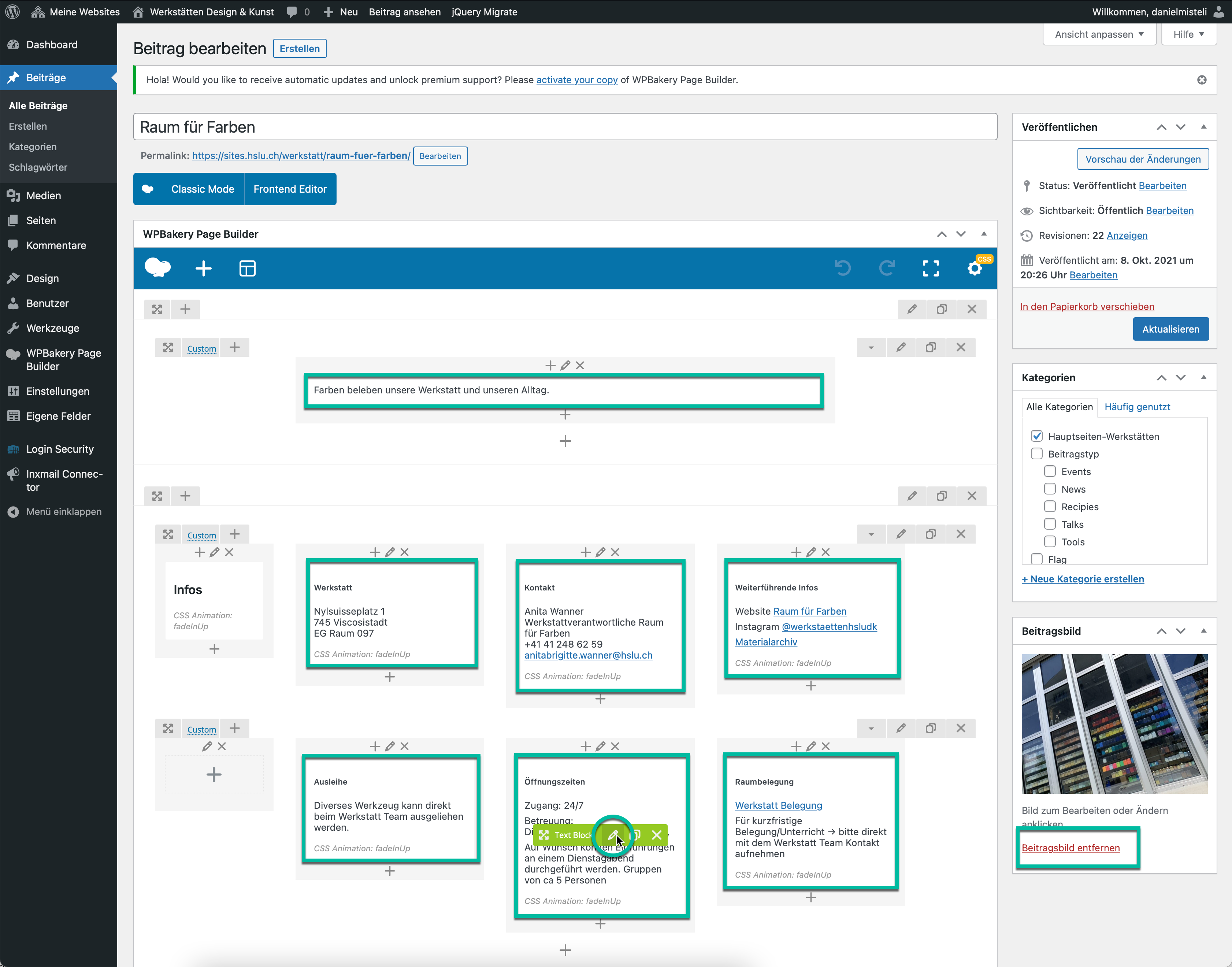Delete the first row using the X icon
1232x967 pixels.
[x=972, y=309]
